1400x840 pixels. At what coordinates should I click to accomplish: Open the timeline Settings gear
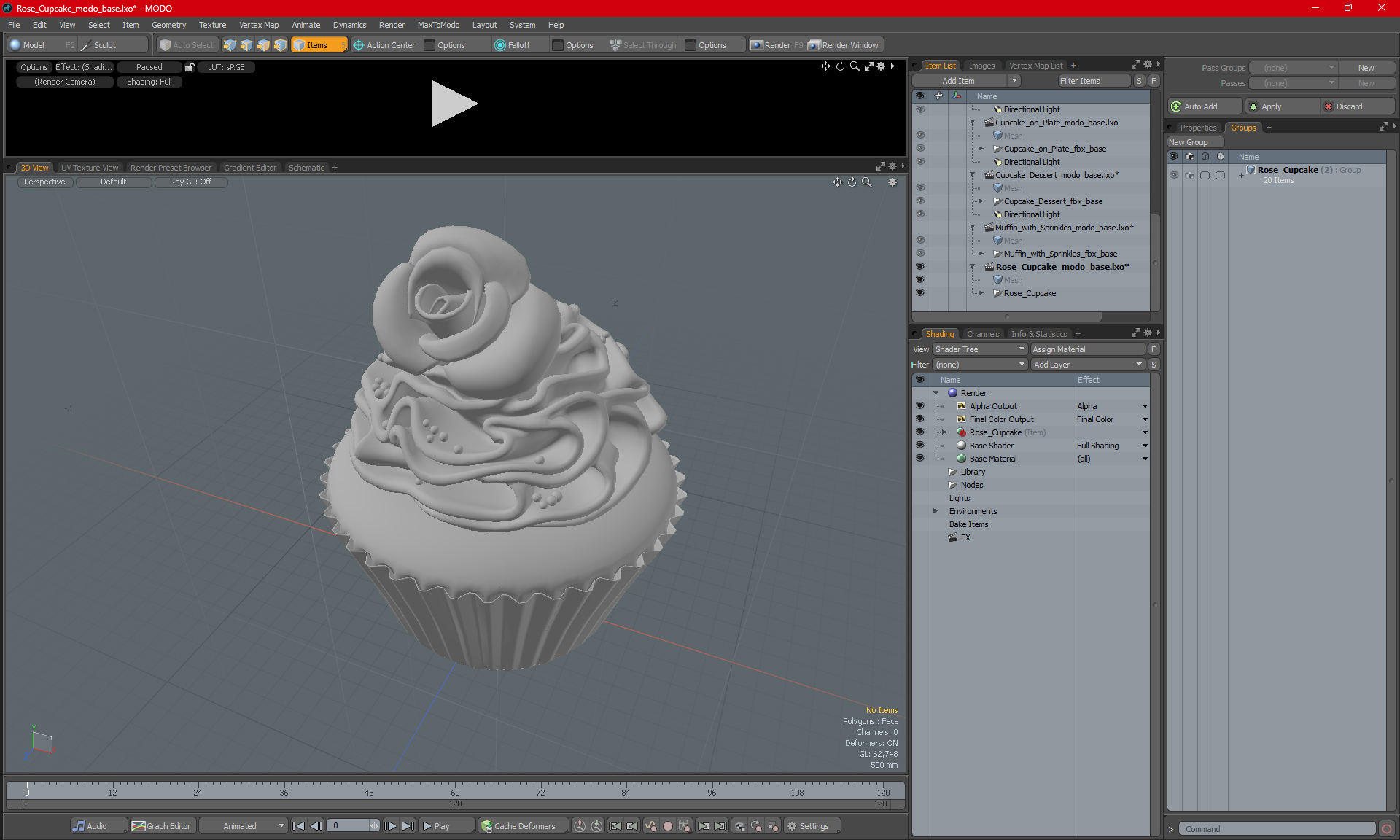[x=792, y=826]
